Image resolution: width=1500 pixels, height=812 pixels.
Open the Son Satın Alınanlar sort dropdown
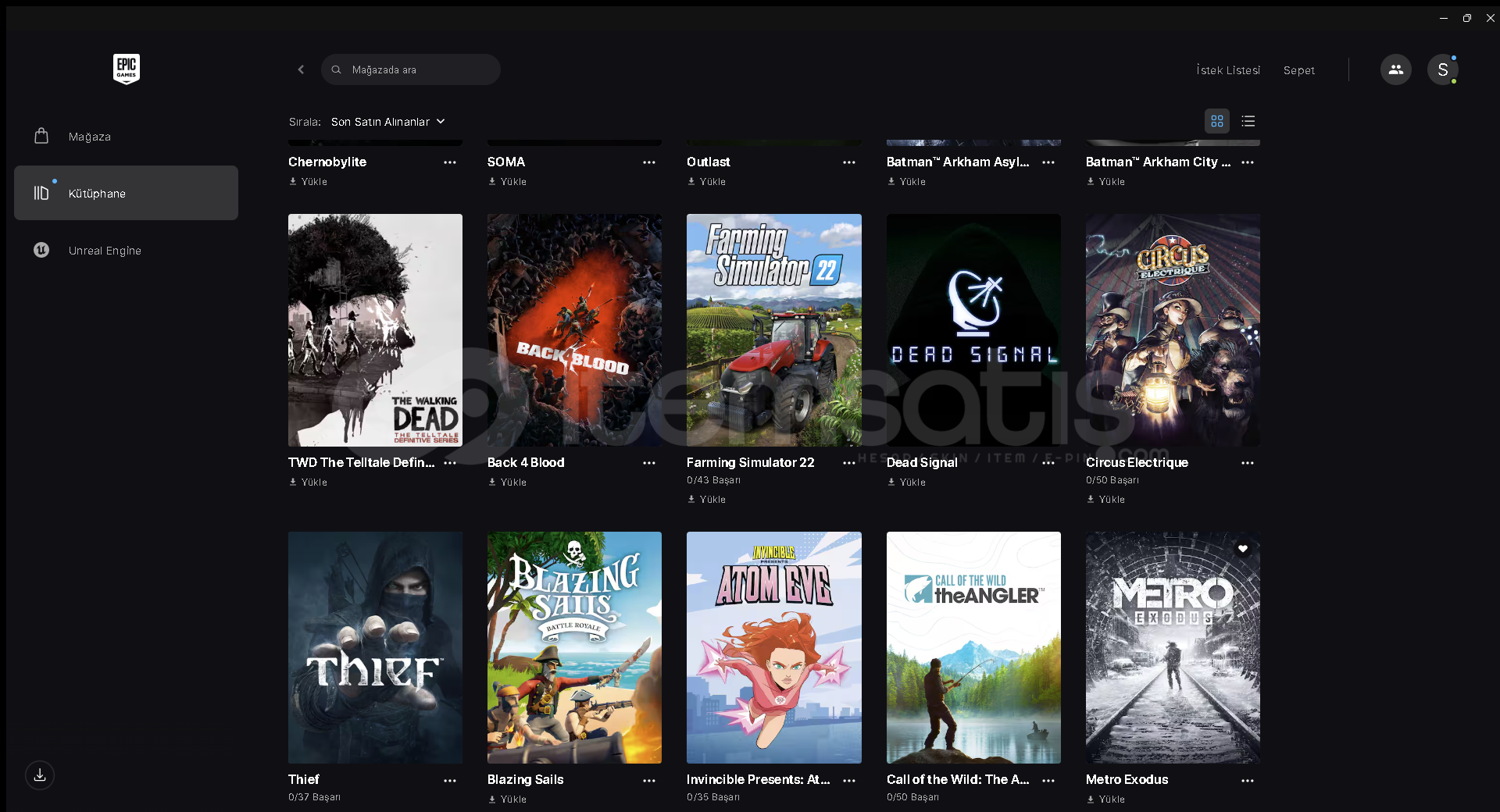(x=388, y=122)
